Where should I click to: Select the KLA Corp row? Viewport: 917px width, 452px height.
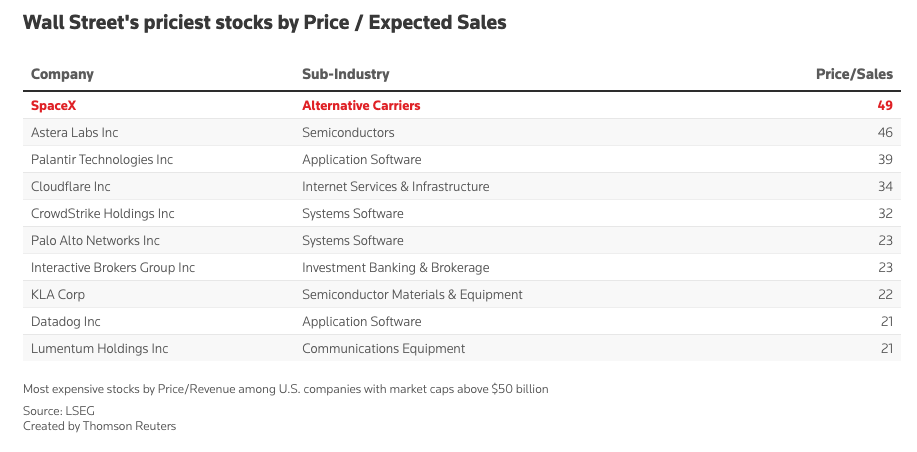[462, 294]
